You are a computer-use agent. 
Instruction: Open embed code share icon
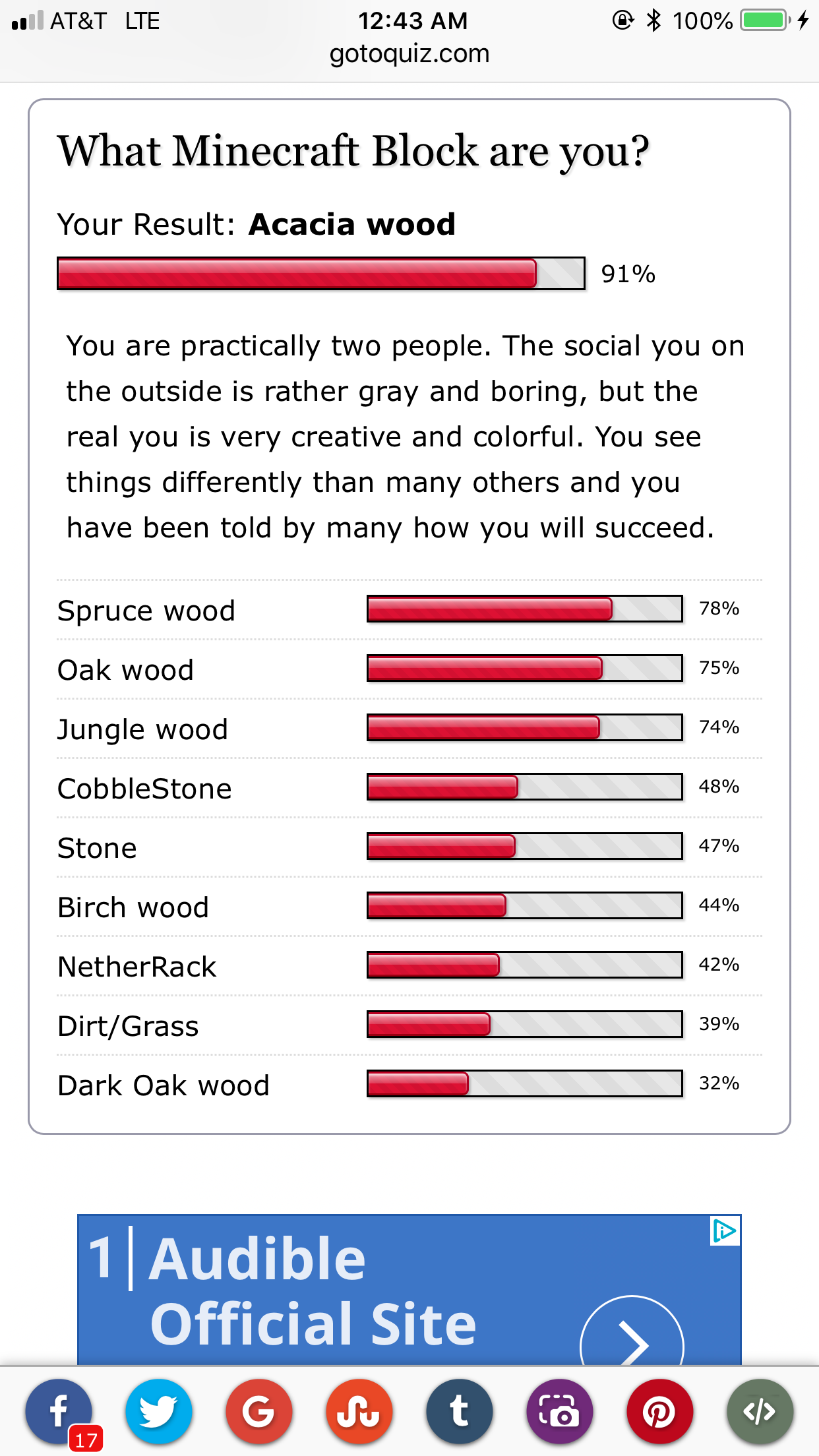760,1412
